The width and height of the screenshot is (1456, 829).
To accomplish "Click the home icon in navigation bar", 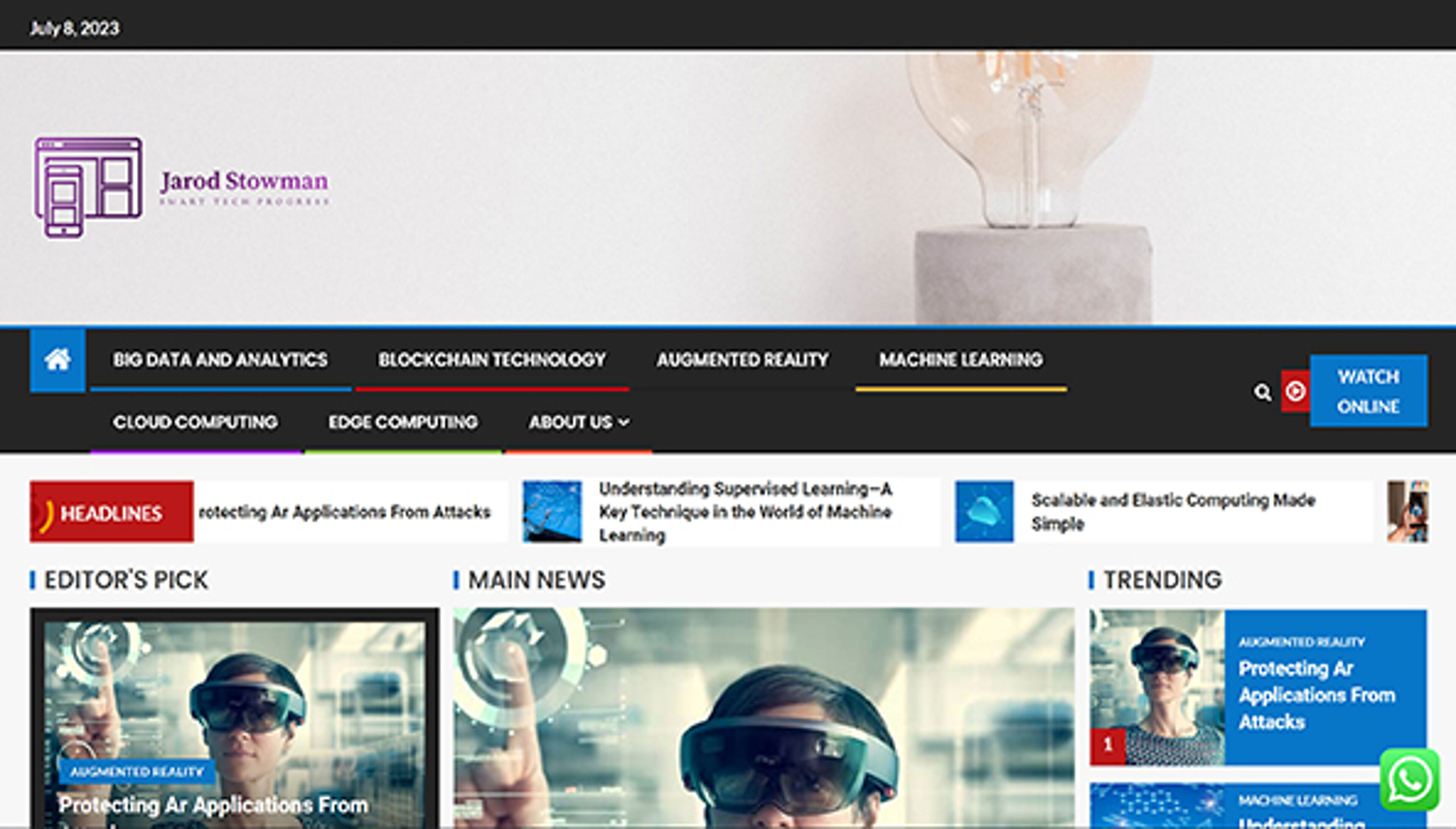I will [x=58, y=360].
